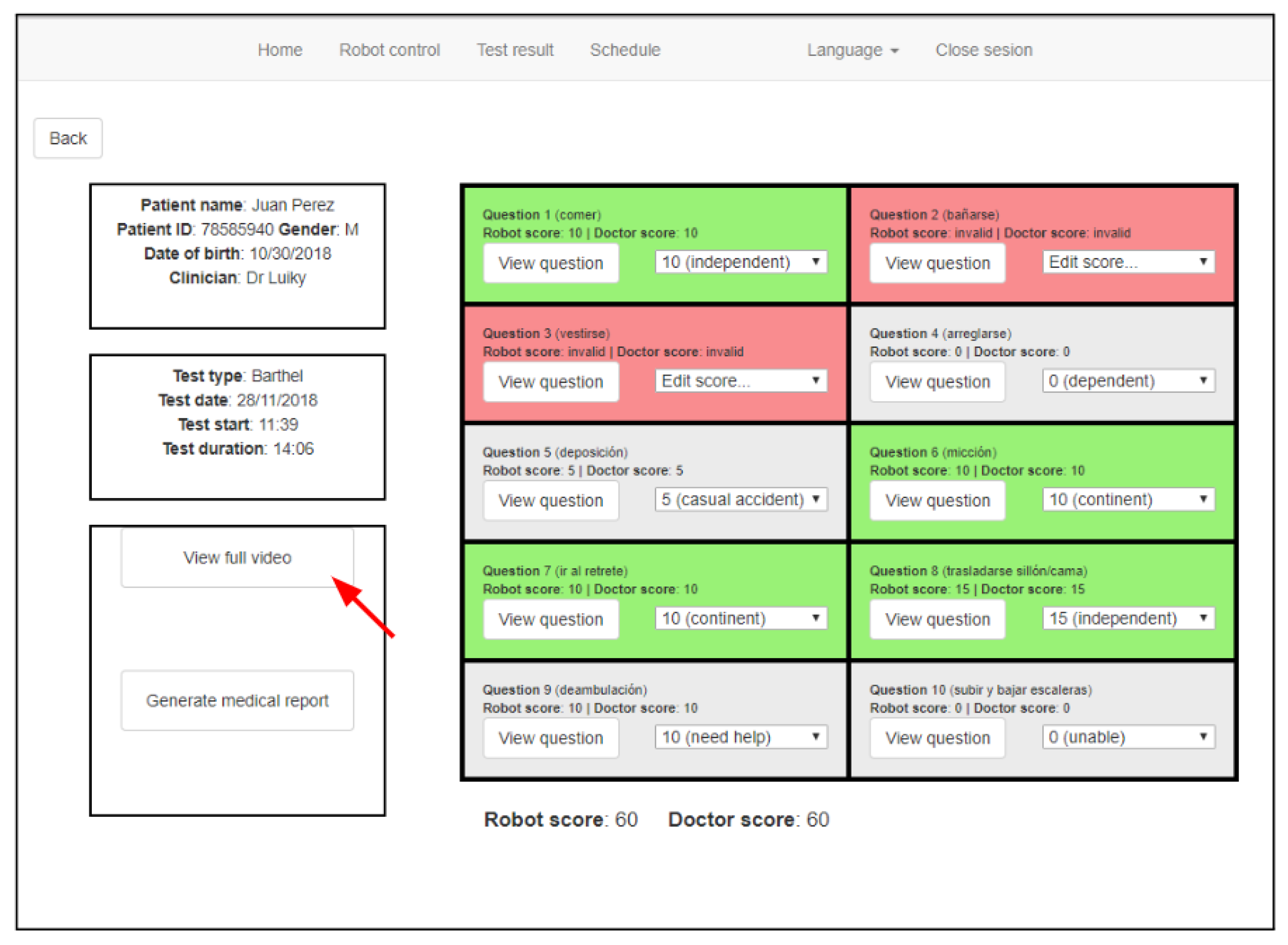Open the Language dropdown menu
This screenshot has width=1288, height=945.
[x=852, y=50]
